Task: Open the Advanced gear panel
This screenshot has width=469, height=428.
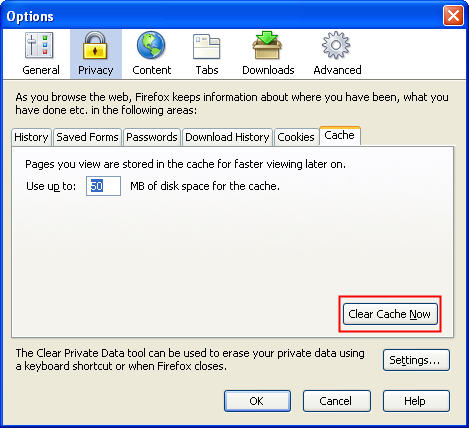Action: (x=337, y=54)
